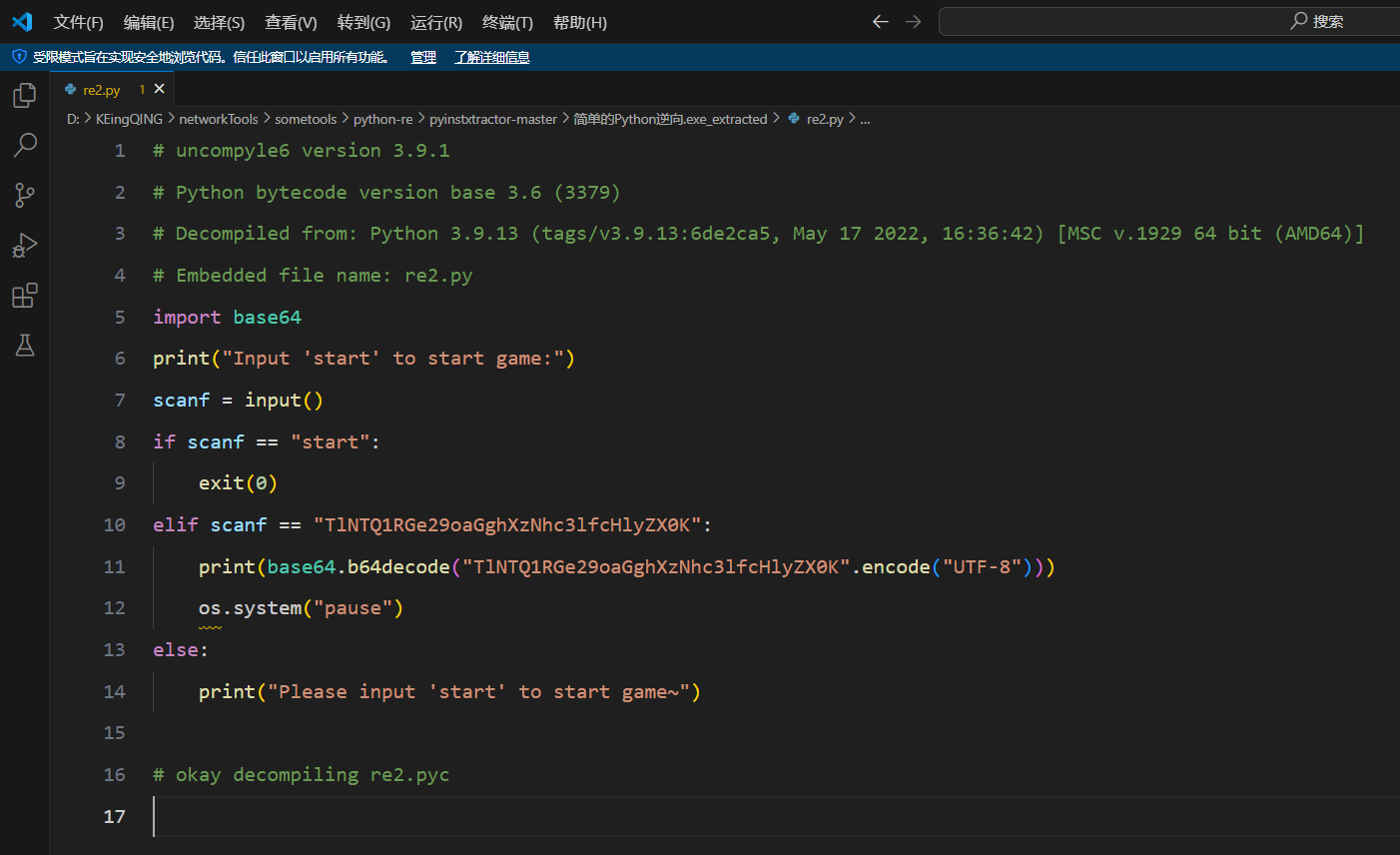Open the 转到(G) menu

click(x=363, y=22)
